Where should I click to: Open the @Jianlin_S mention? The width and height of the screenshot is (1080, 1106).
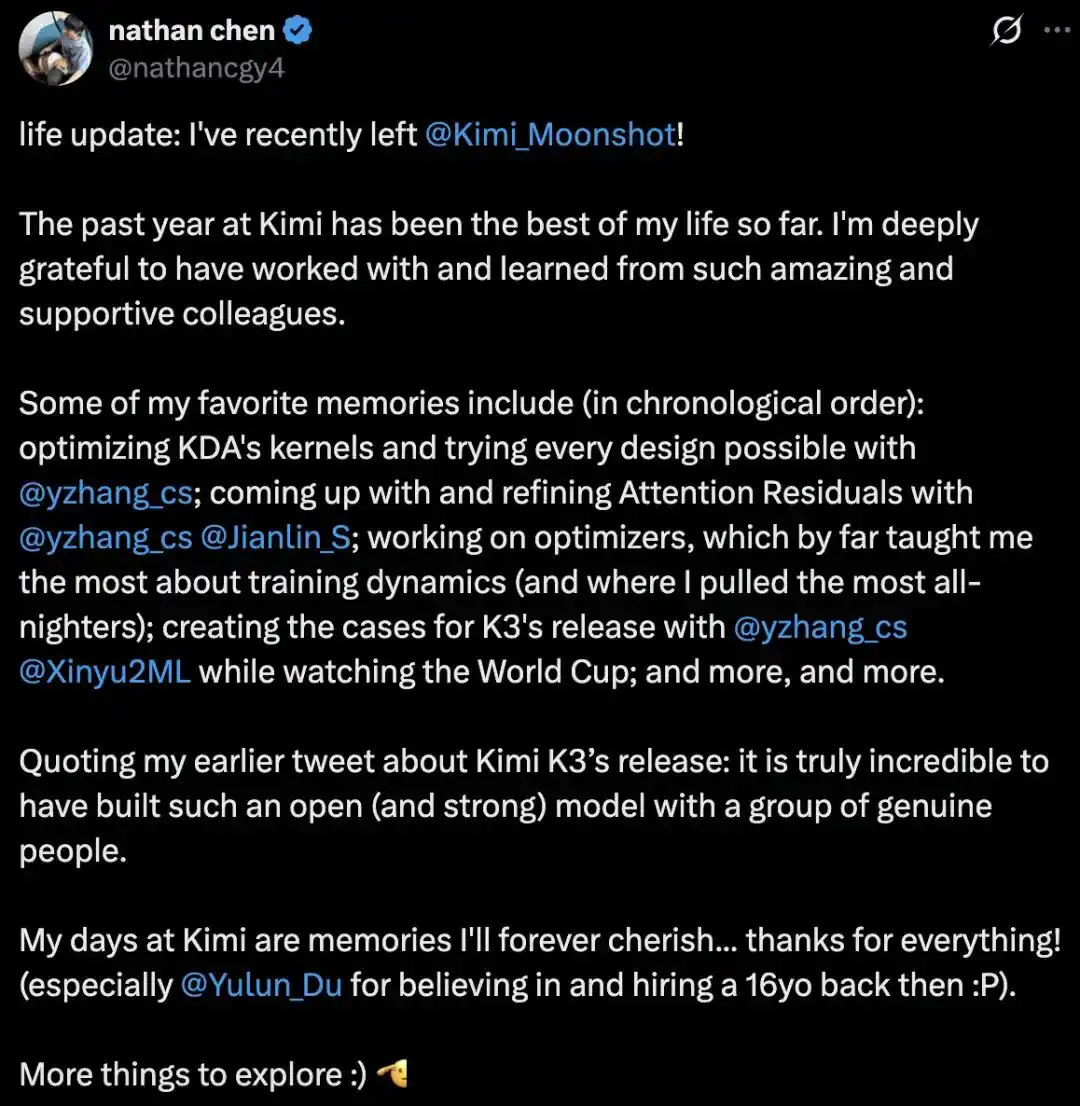pos(275,537)
